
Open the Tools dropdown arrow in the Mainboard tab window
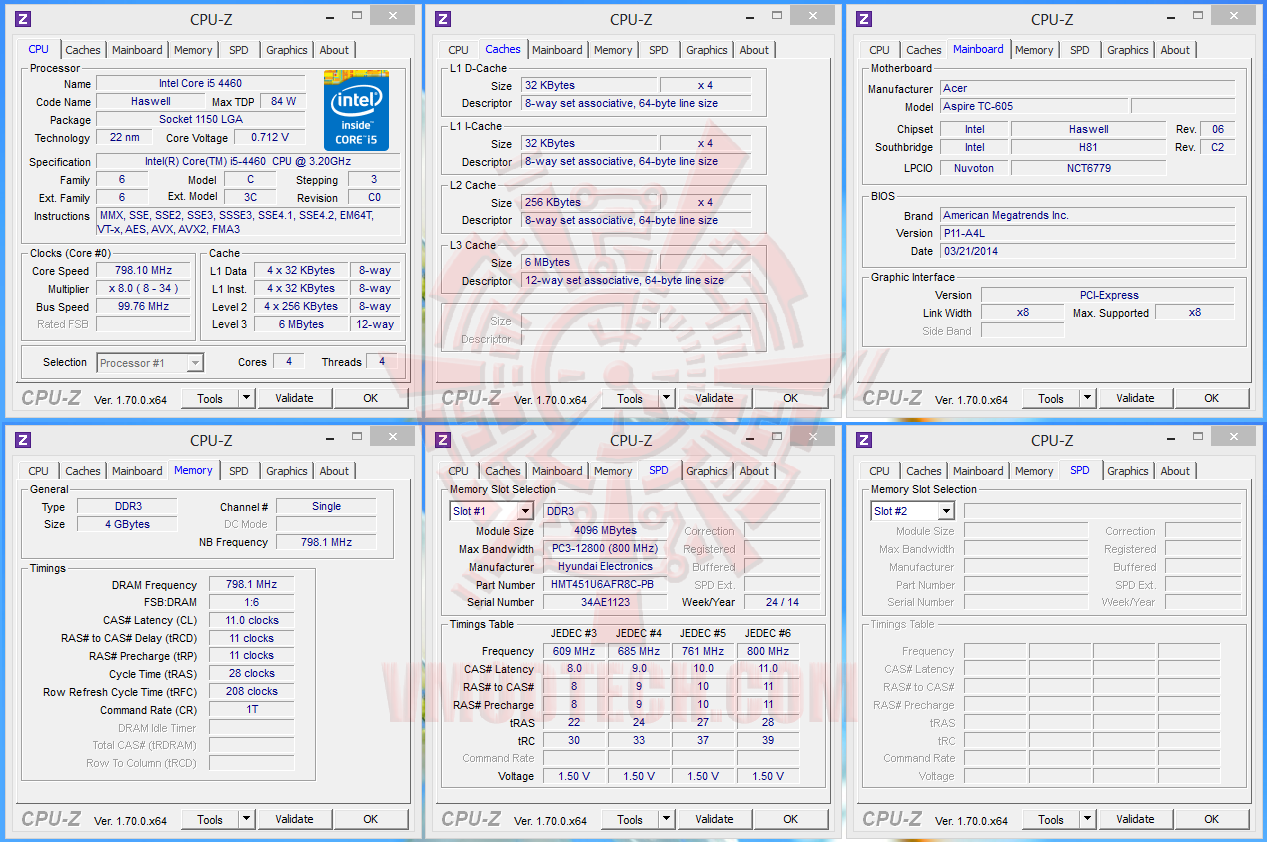tap(1087, 398)
